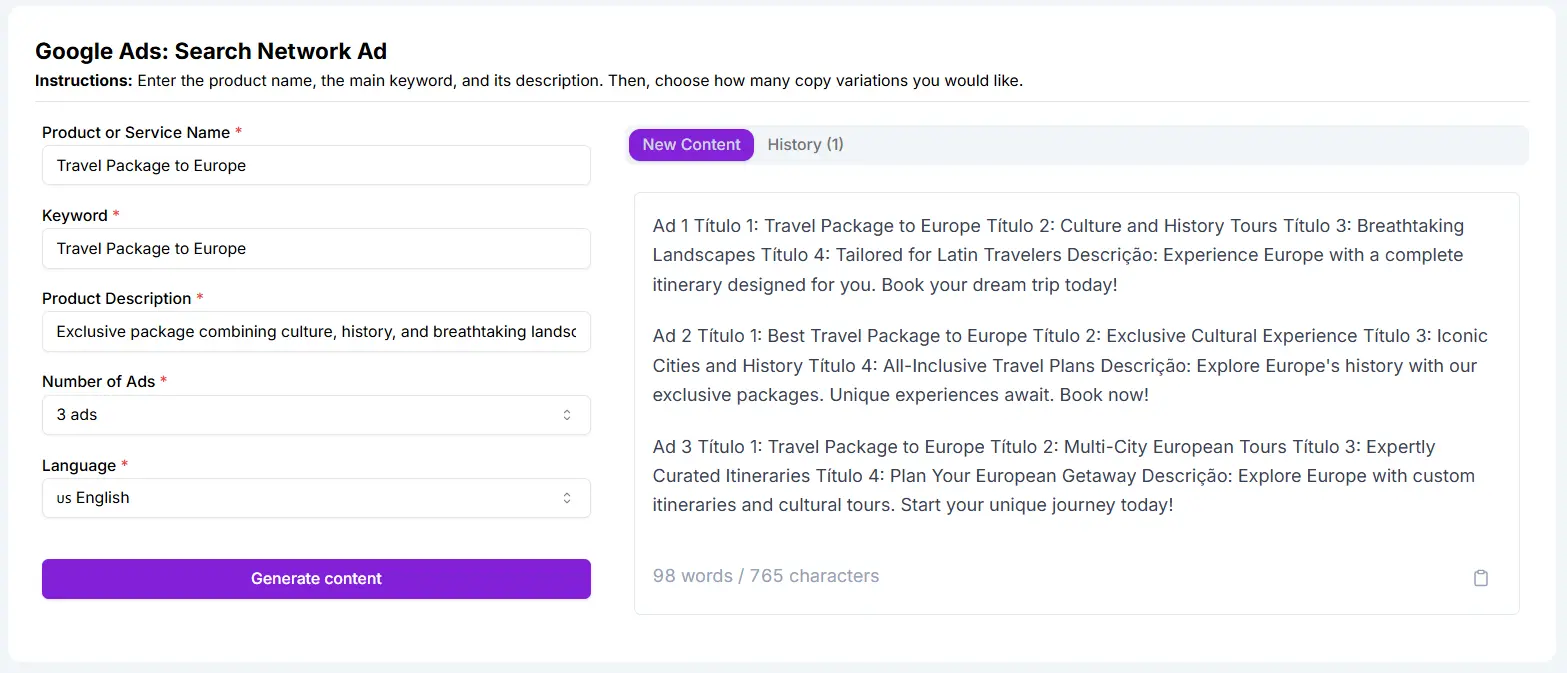
Task: Click the '98 words / 765 characters' counter
Action: pos(766,576)
